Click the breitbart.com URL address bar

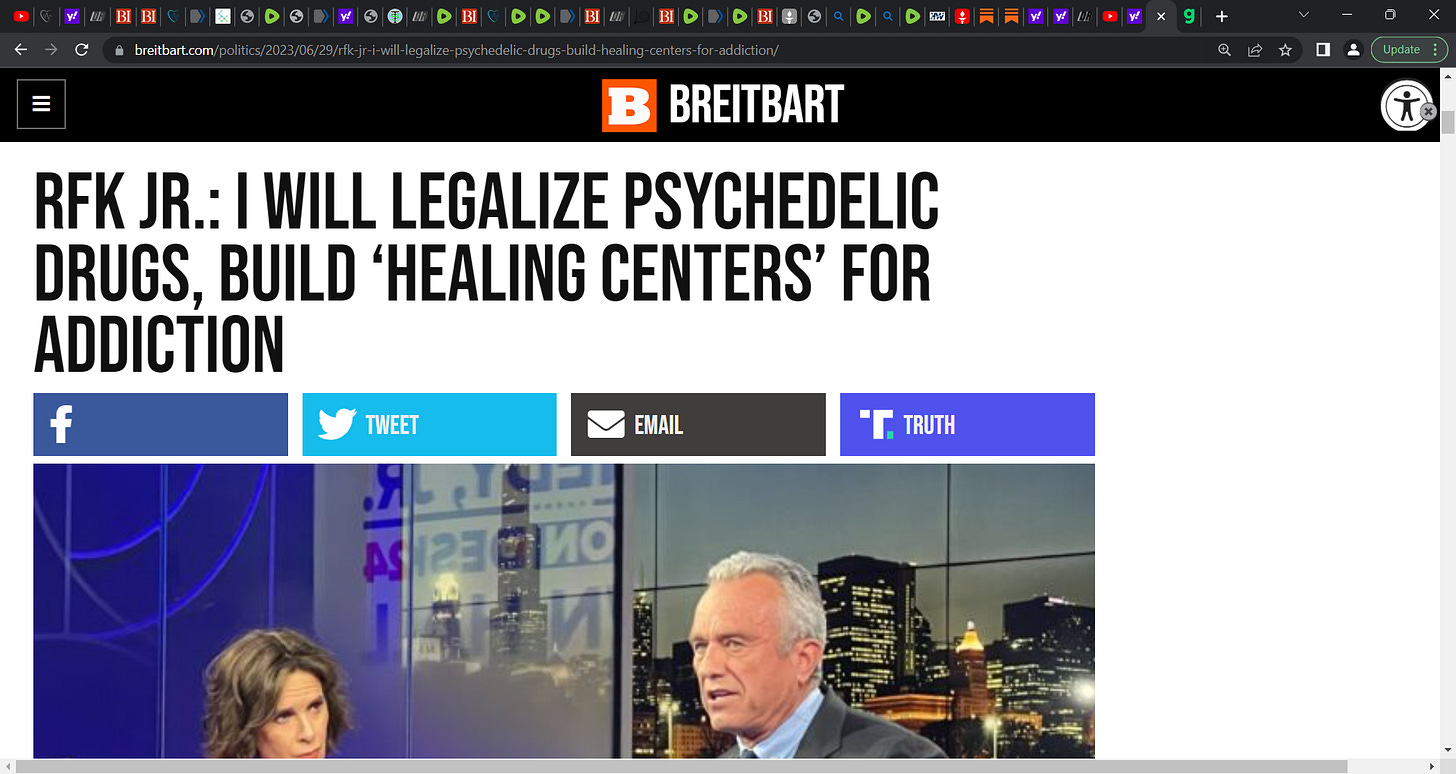coord(660,50)
